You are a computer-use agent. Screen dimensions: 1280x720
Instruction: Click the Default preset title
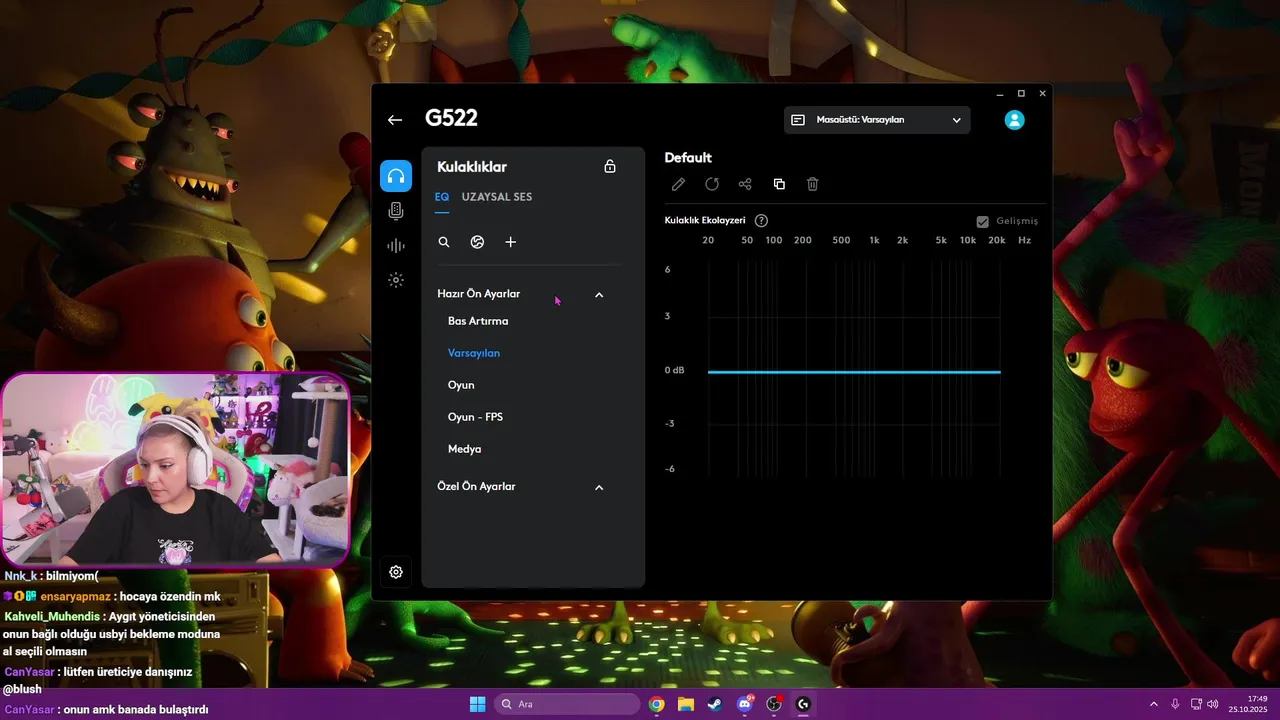(x=688, y=158)
